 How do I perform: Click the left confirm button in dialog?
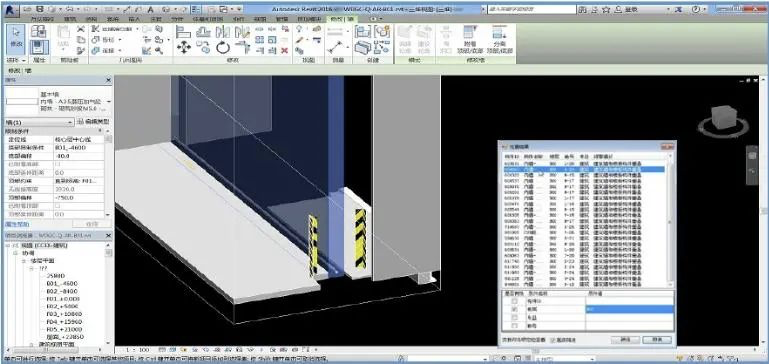[625, 340]
